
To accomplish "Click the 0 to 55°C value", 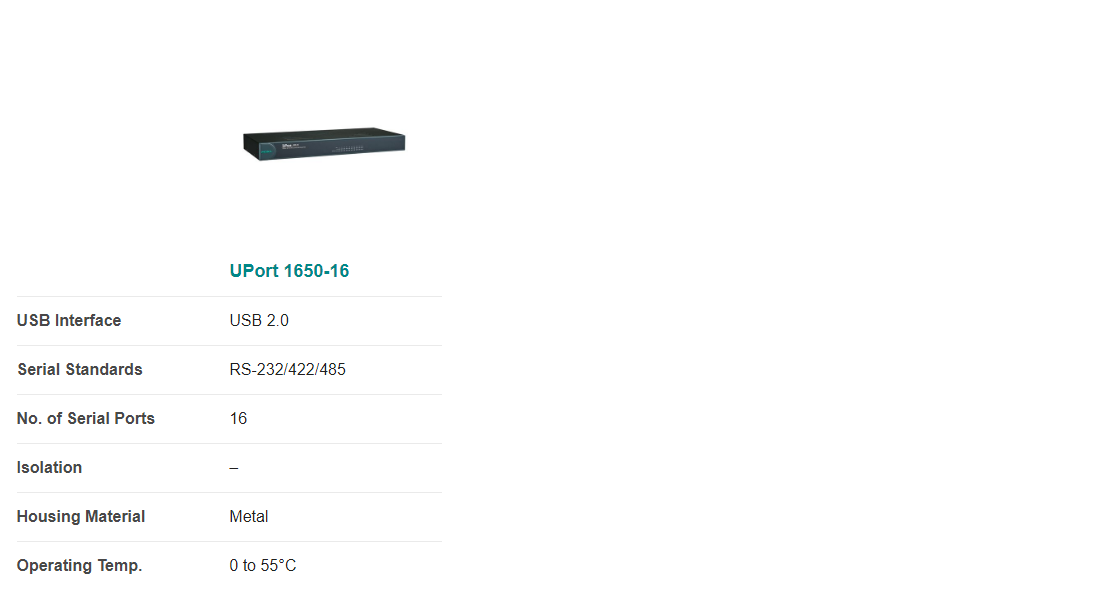I will click(263, 566).
